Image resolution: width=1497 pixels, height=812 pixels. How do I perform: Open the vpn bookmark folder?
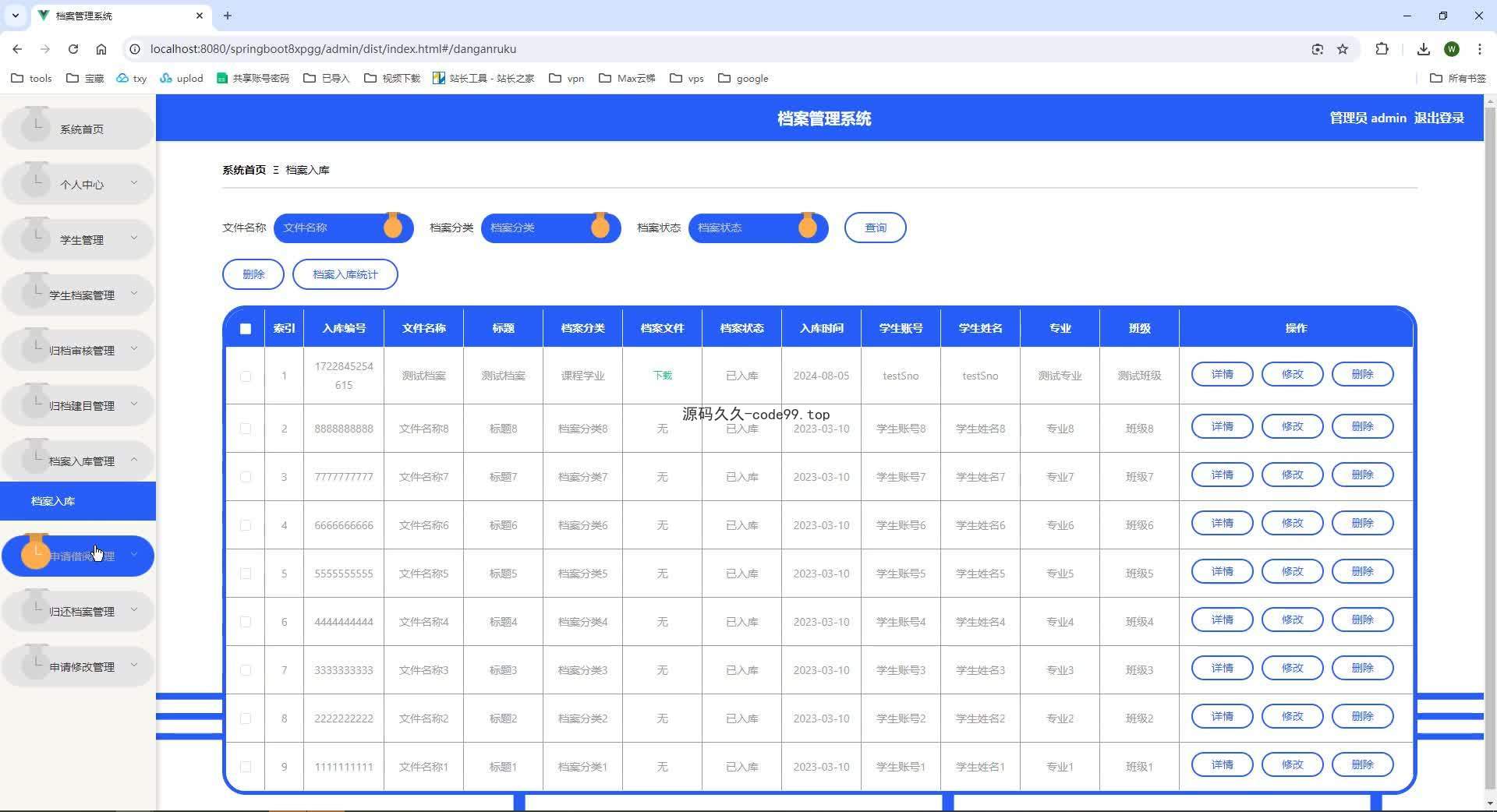[567, 78]
